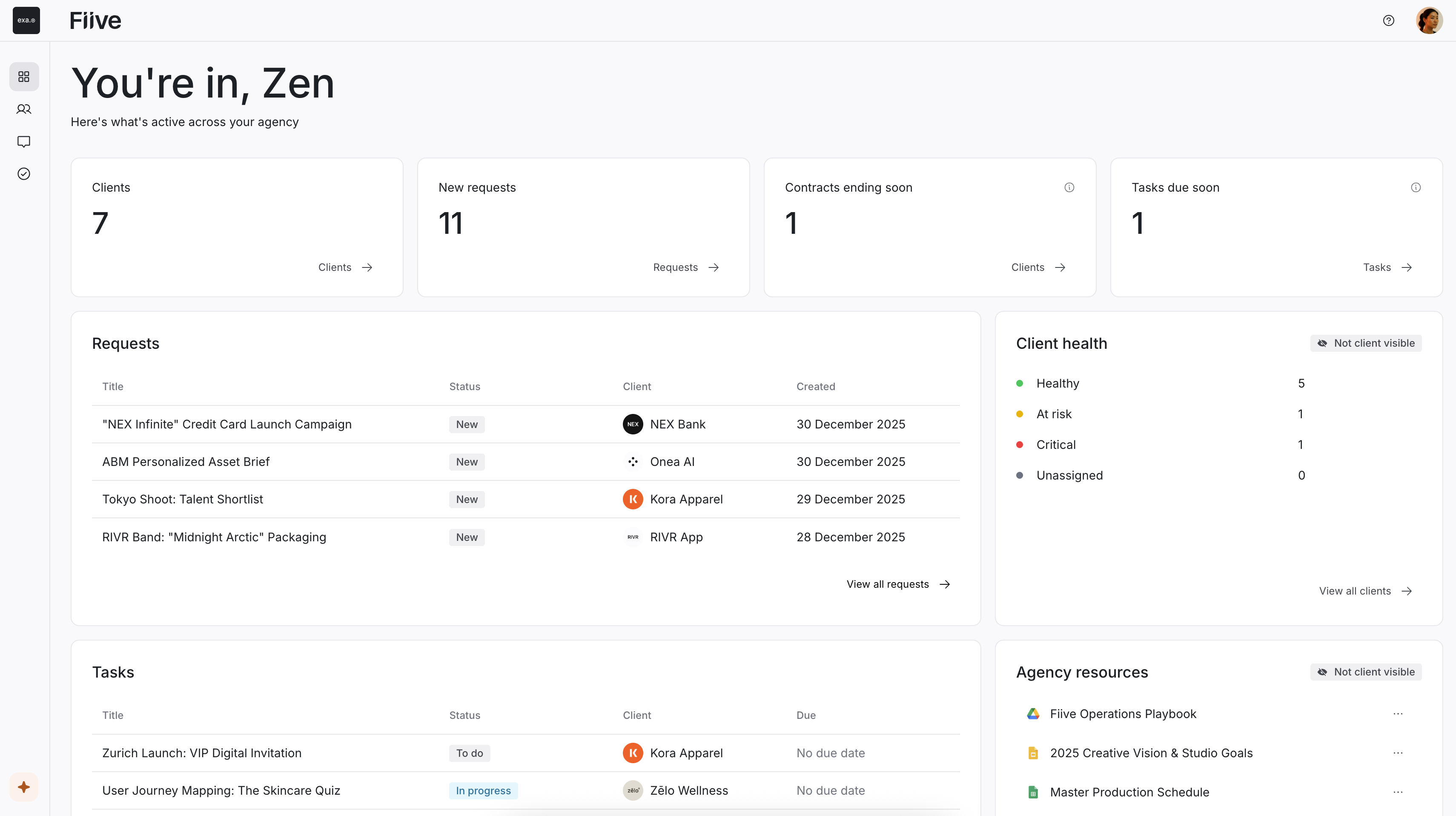Viewport: 1456px width, 816px height.
Task: Open options menu for 2025 Creative Vision doc
Action: pyautogui.click(x=1399, y=753)
